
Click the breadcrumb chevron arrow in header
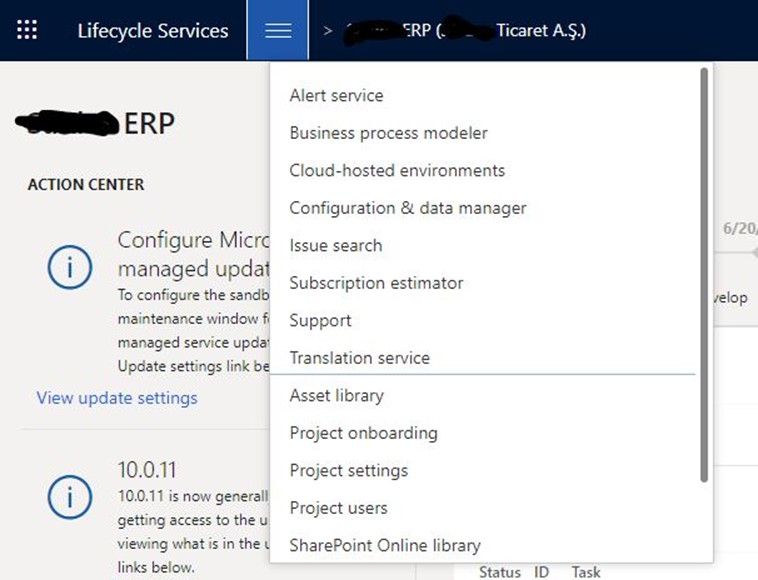pyautogui.click(x=328, y=30)
